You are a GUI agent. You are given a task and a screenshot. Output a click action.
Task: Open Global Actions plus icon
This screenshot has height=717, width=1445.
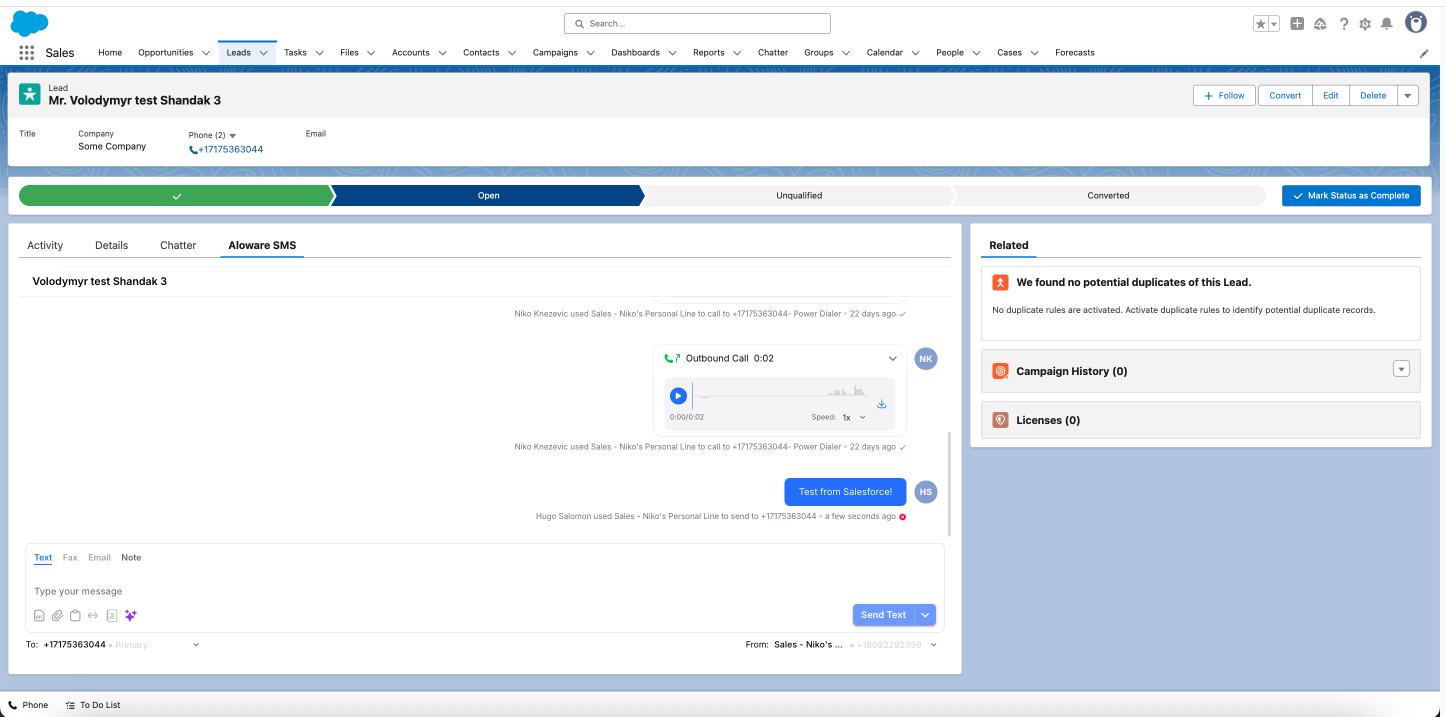(x=1297, y=23)
